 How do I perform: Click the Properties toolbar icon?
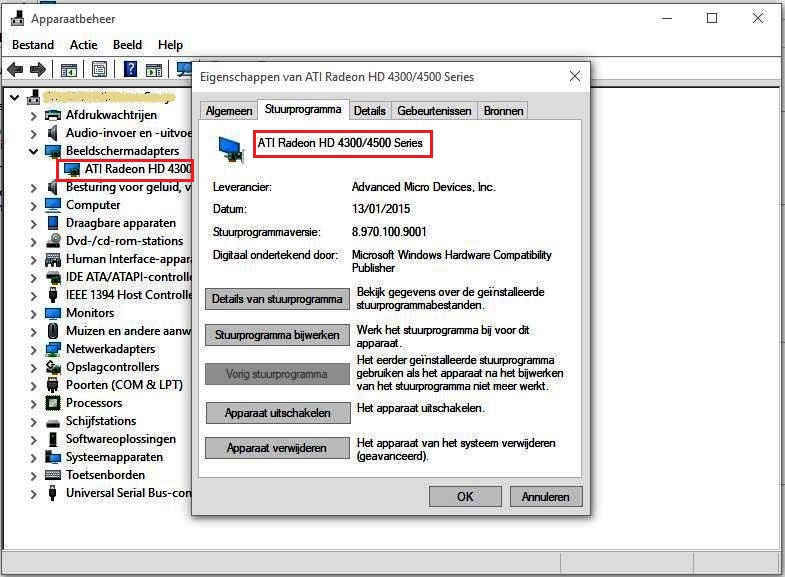[99, 69]
